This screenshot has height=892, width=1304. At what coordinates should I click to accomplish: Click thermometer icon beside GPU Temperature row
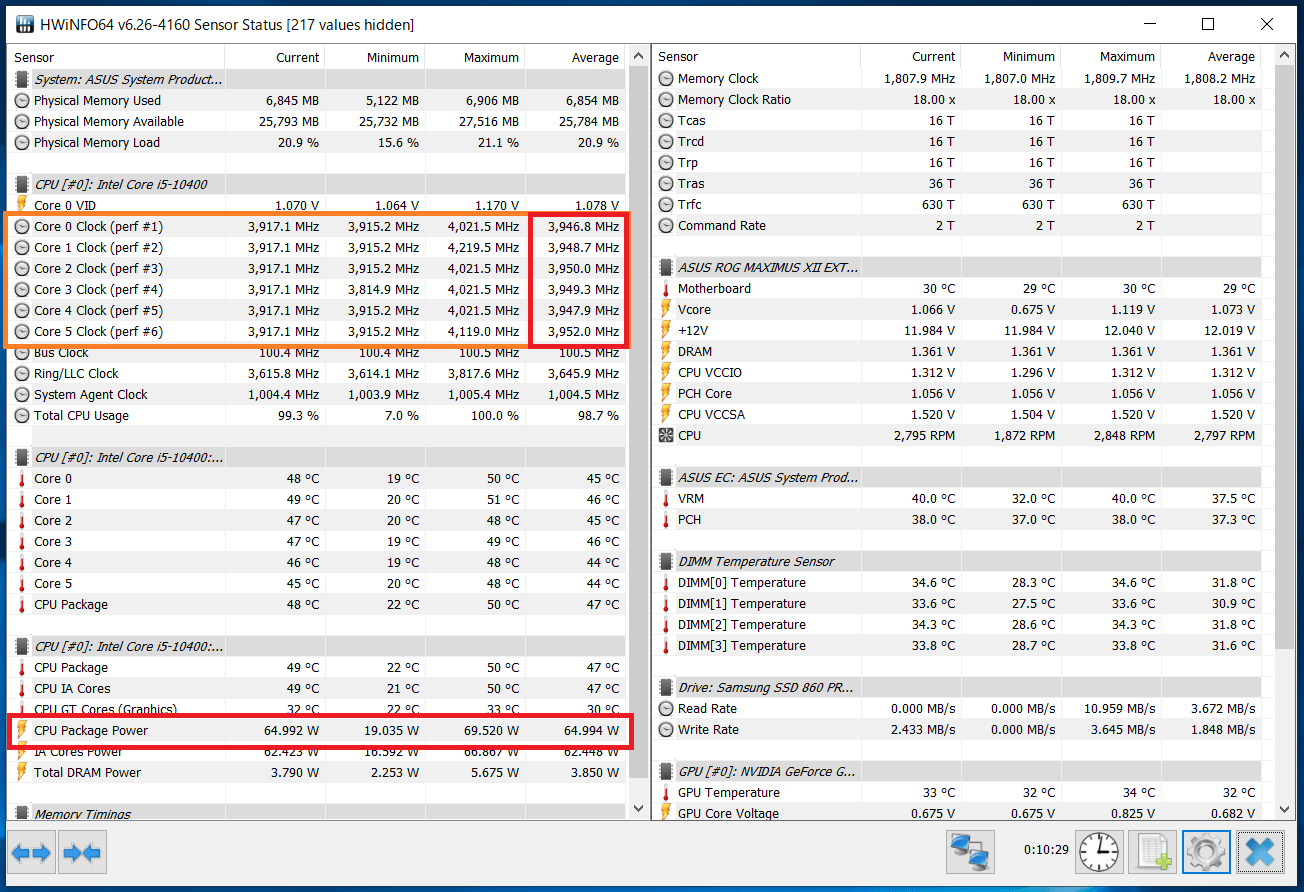coord(666,792)
